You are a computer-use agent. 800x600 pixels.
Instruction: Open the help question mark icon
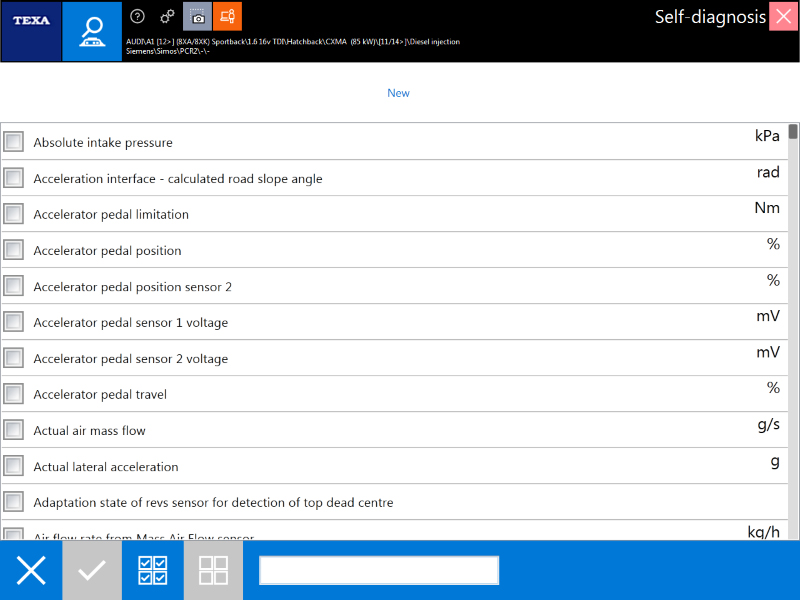pos(138,16)
